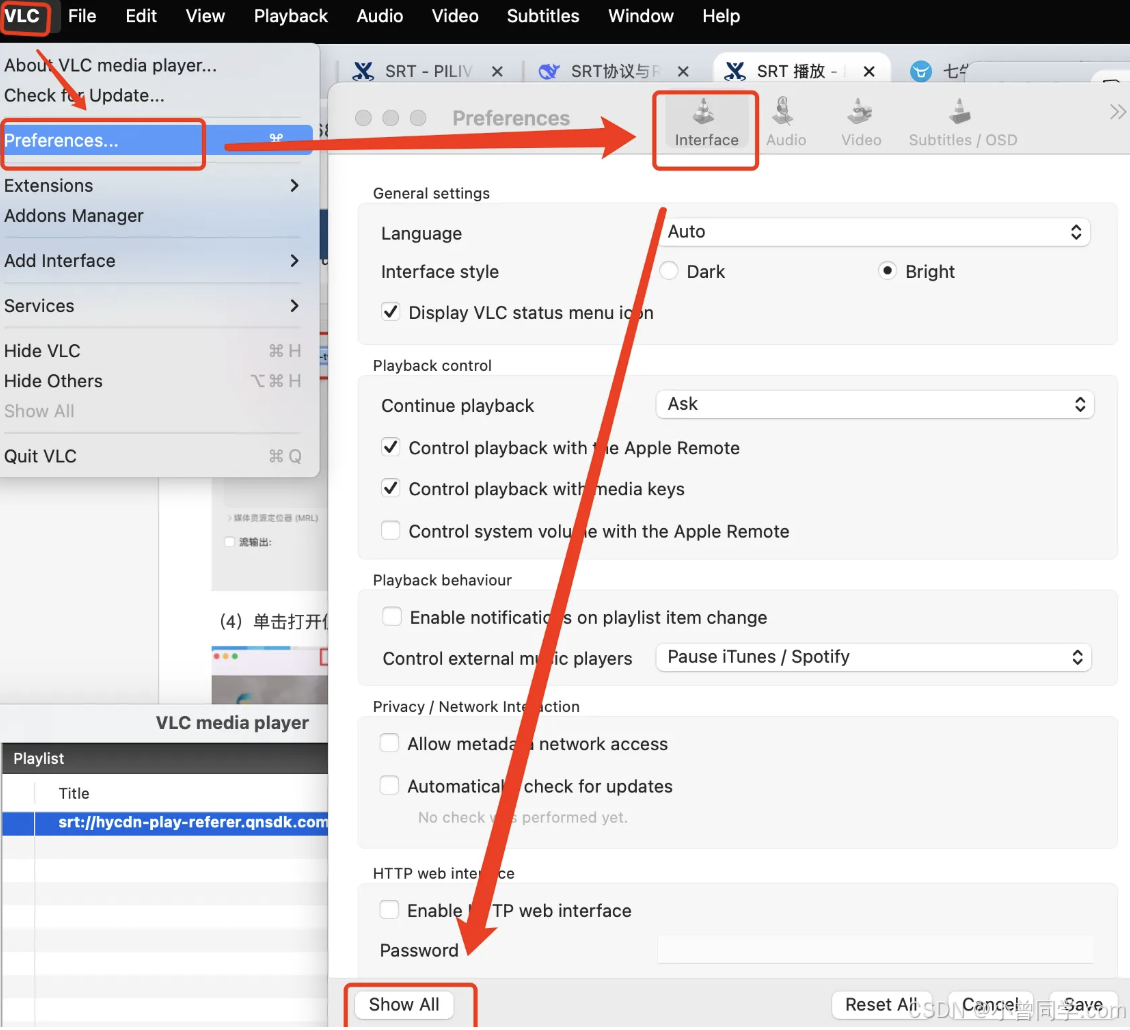Open the Audio menu in the menu bar
The height and width of the screenshot is (1030, 1130).
(x=380, y=16)
